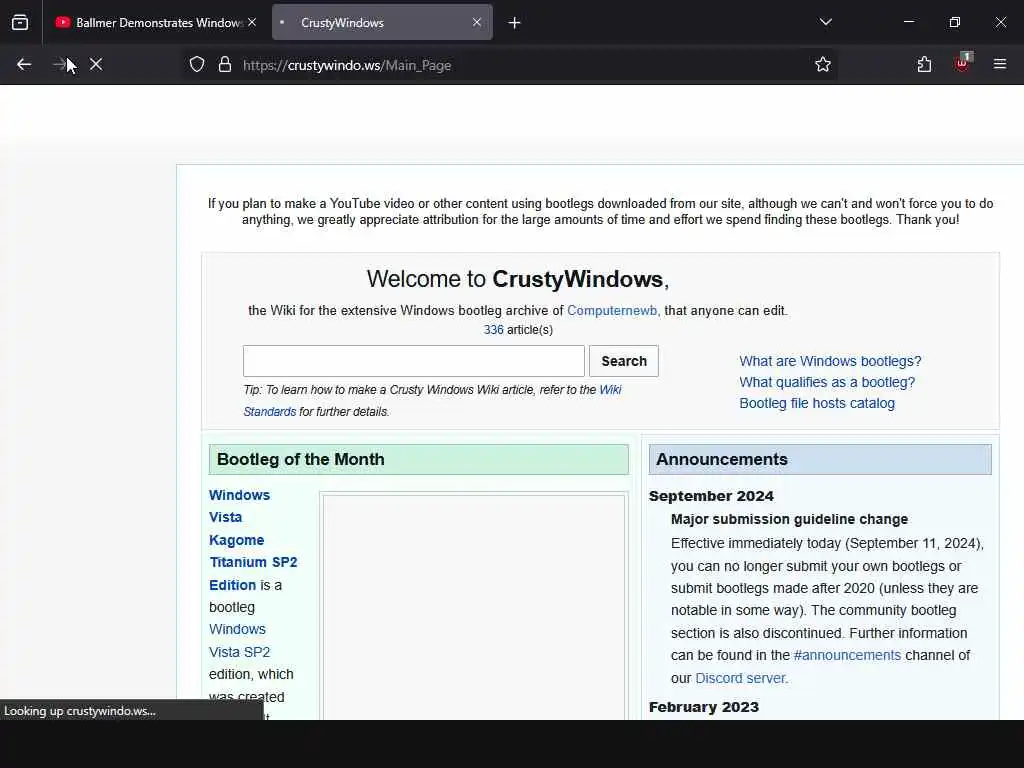Open Windows Vista Kagome Titanium SP2 Edition link
1024x768 pixels.
pos(253,539)
